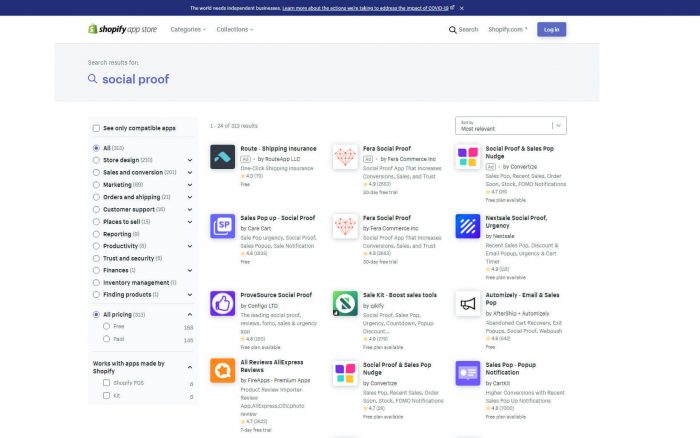This screenshot has height=438, width=700.
Task: Open ProveSource thumbs-up app icon
Action: pos(222,303)
